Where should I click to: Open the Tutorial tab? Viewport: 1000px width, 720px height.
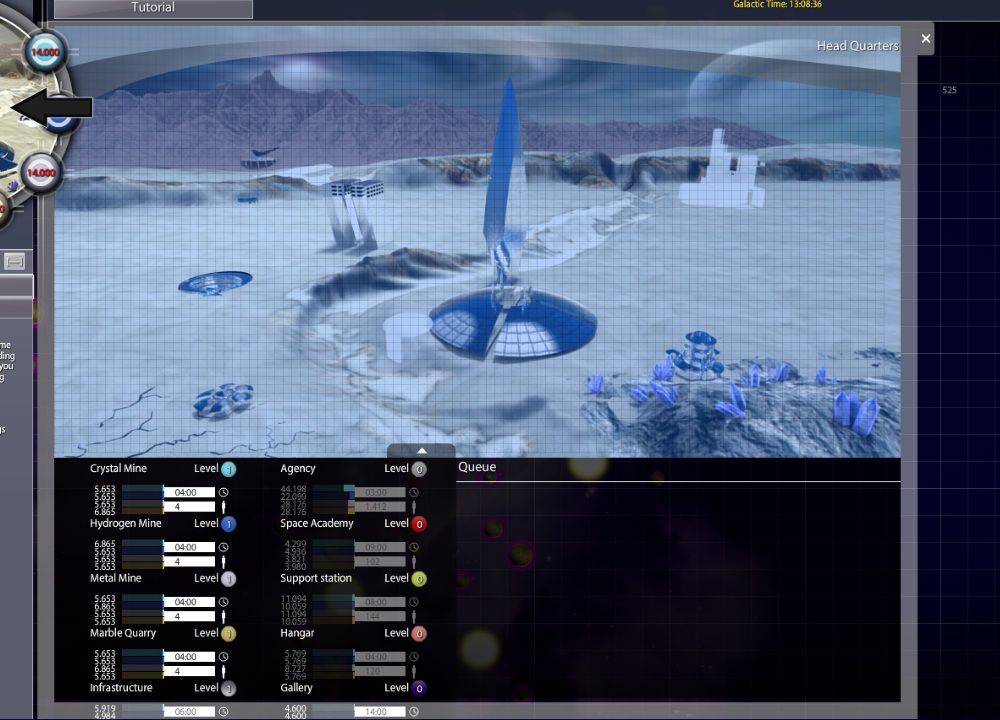pos(153,8)
